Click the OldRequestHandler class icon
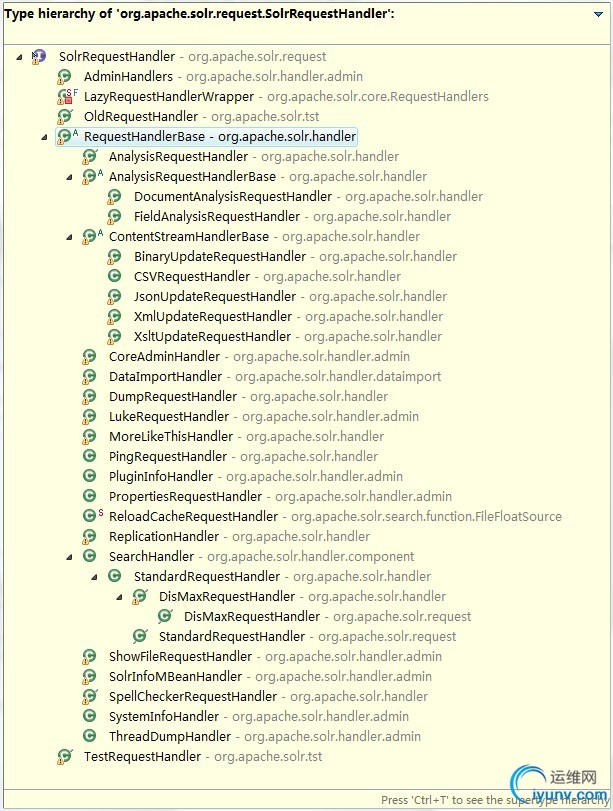The image size is (613, 811). [64, 116]
